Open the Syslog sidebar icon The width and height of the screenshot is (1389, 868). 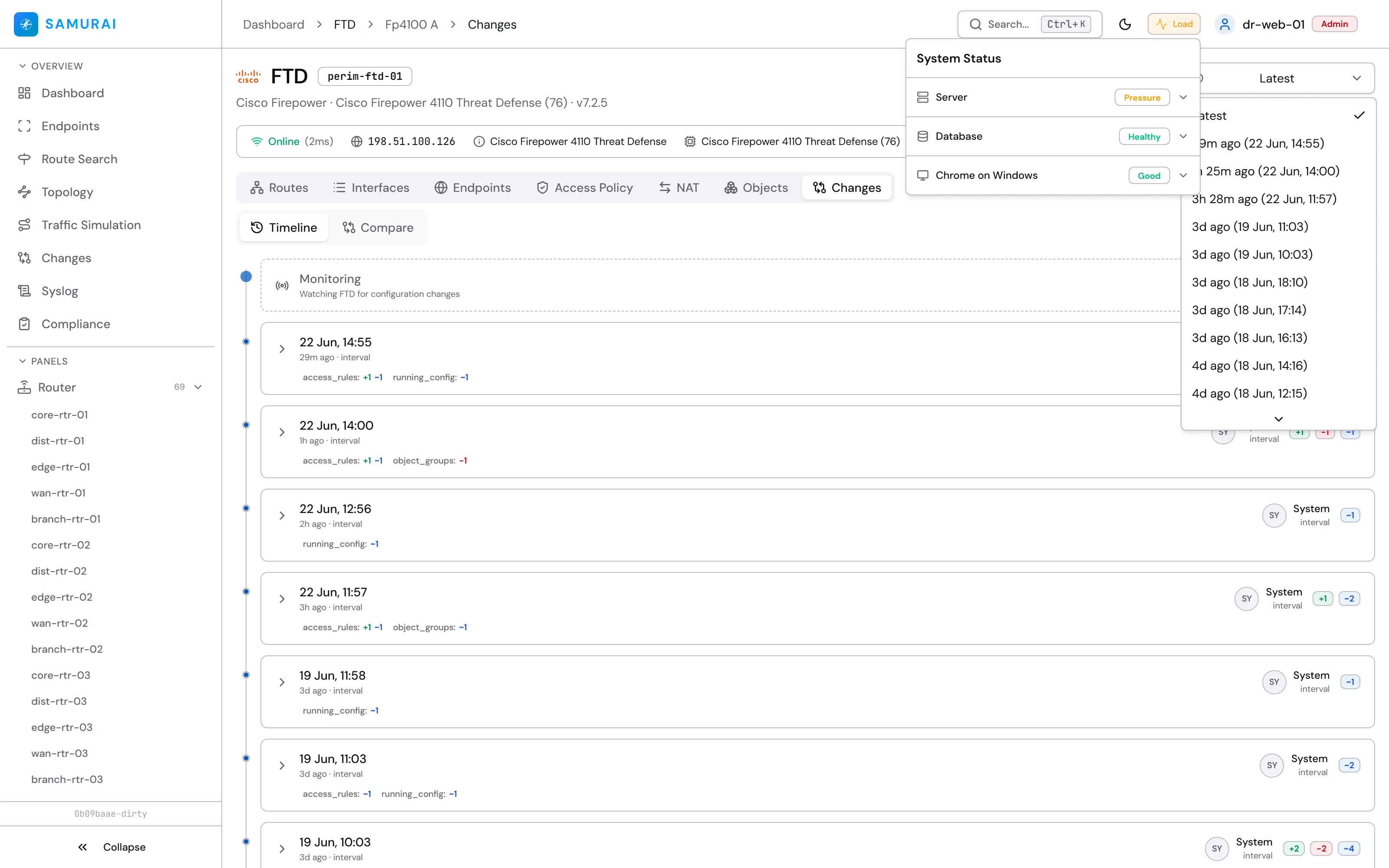pyautogui.click(x=24, y=291)
